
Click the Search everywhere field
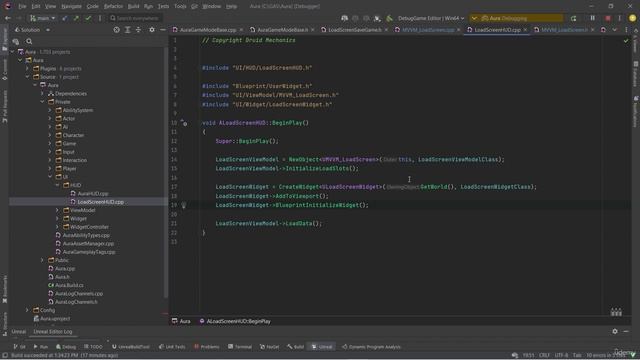point(135,18)
